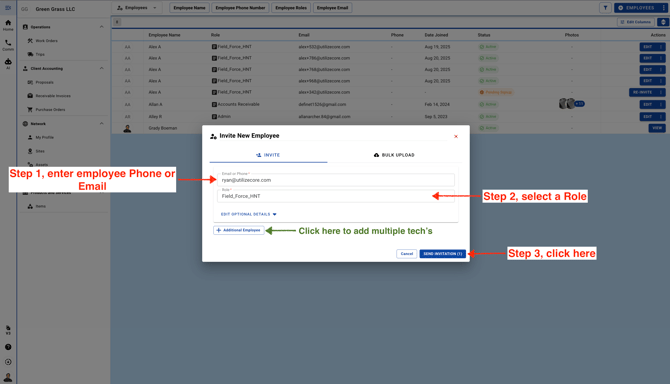Open the kebab menu for the alex+786 row

(661, 58)
